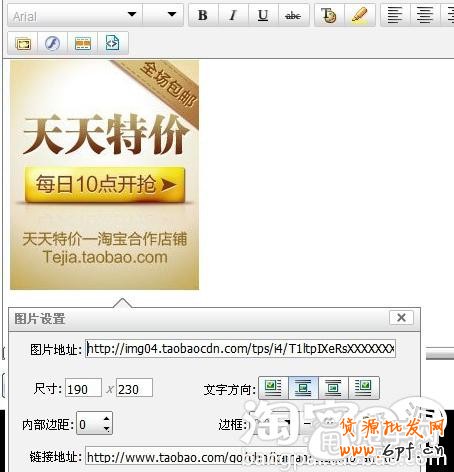The image size is (454, 472).
Task: Click the width field showing 190
Action: pos(83,388)
